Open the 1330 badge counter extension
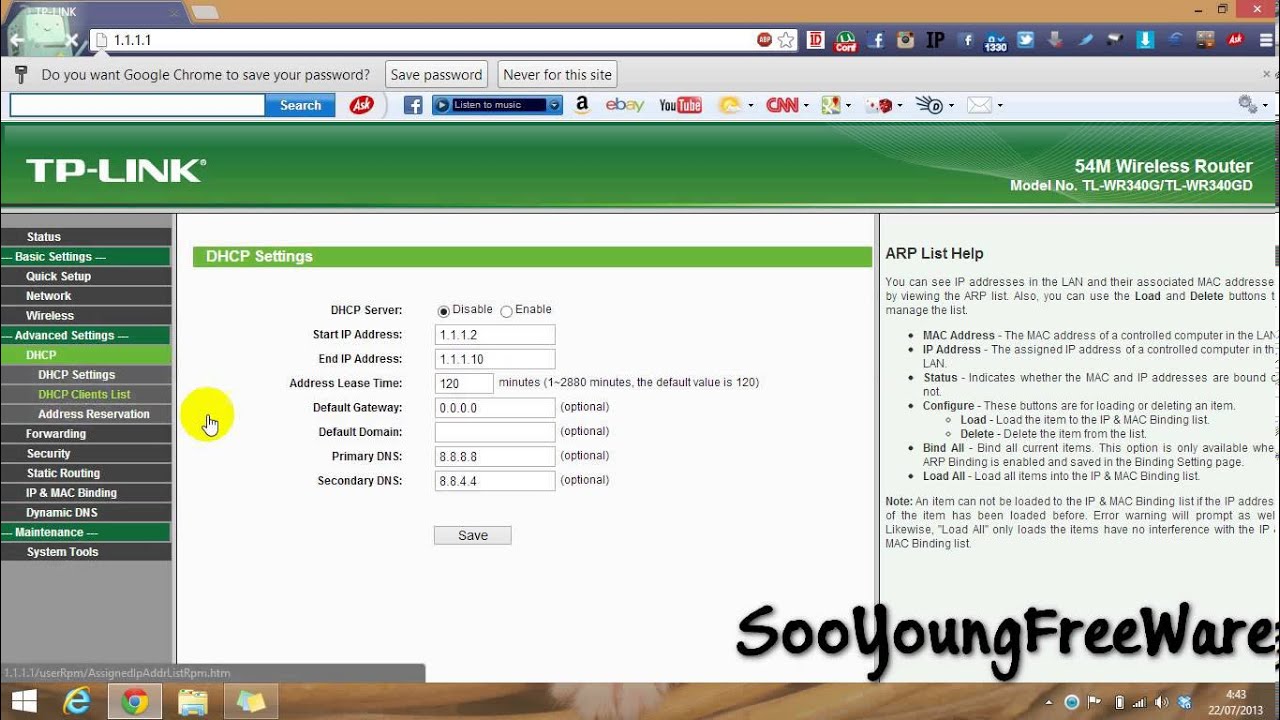1280x720 pixels. pyautogui.click(x=995, y=40)
